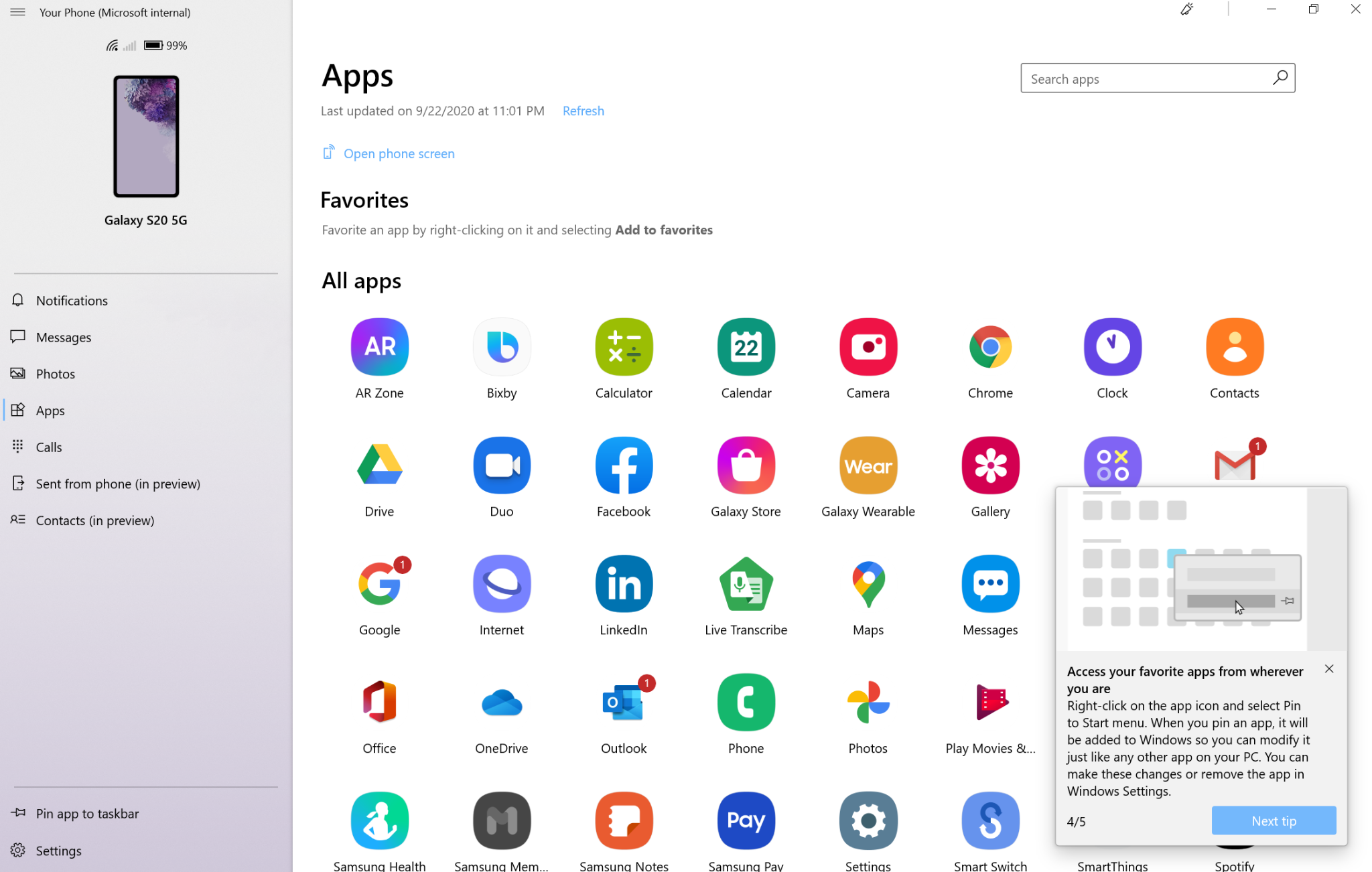Viewport: 1372px width, 872px height.
Task: Launch the Play Movies app
Action: click(990, 703)
